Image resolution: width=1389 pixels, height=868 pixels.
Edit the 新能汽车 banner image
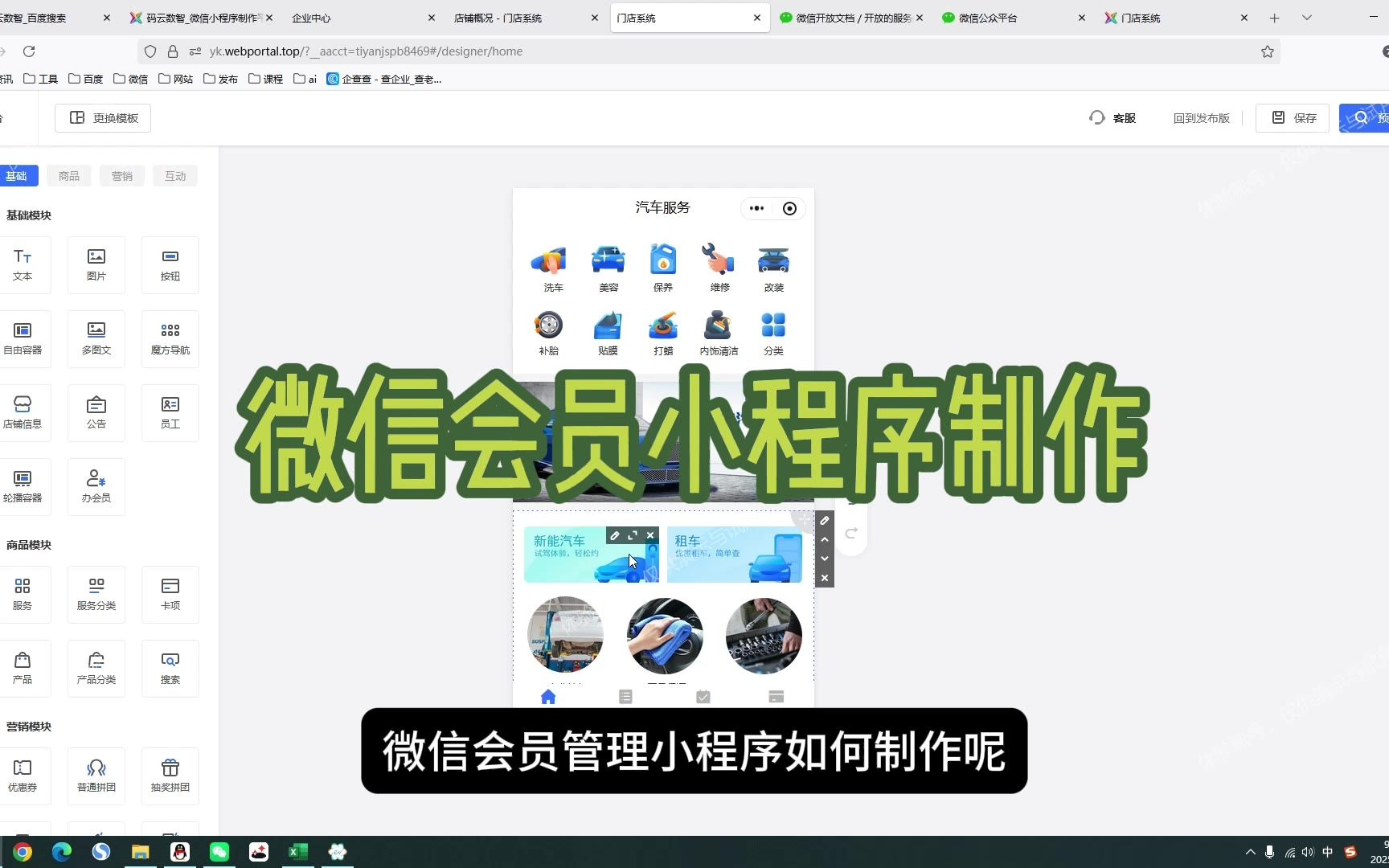[615, 535]
